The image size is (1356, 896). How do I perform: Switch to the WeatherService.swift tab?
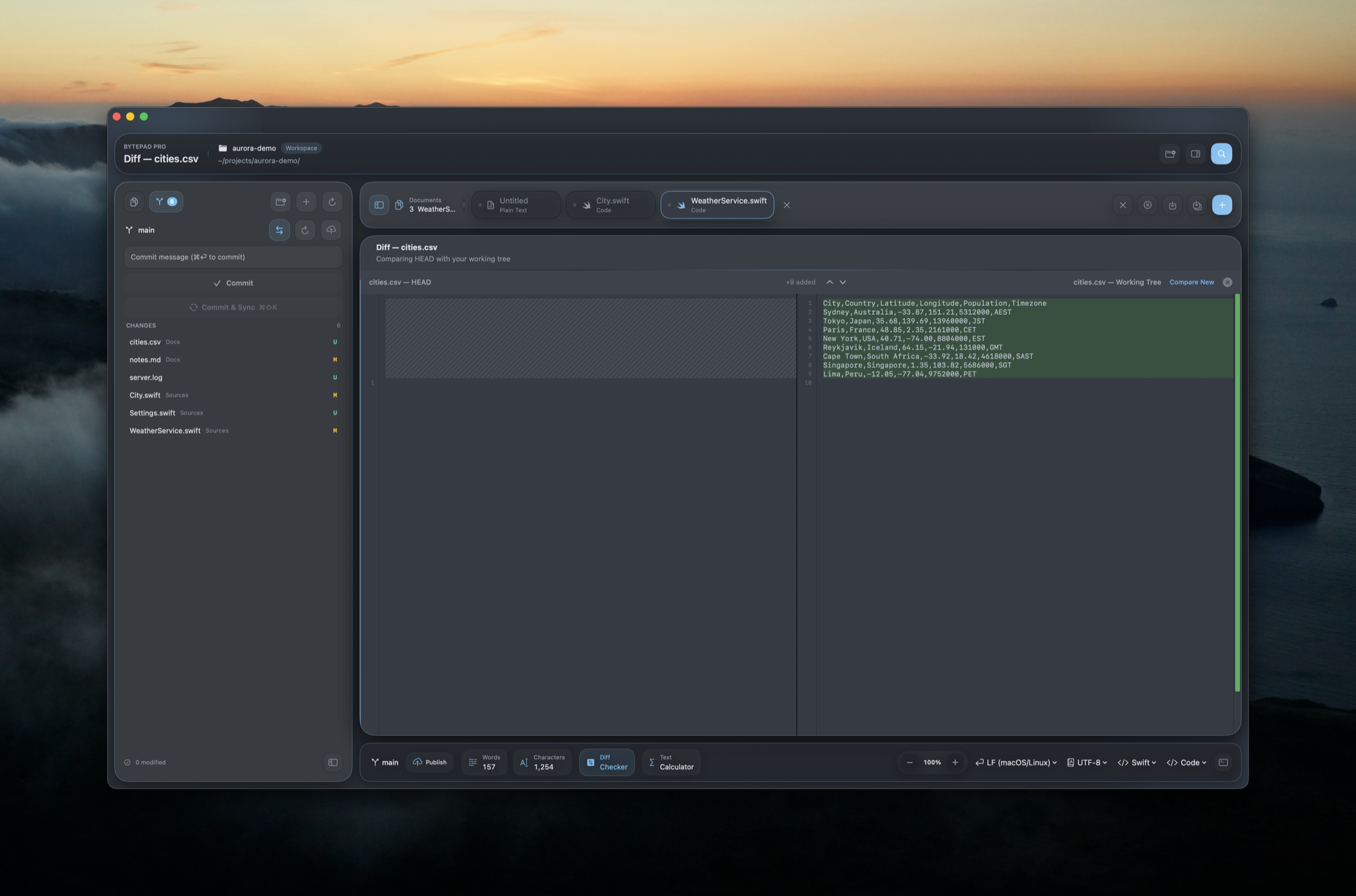pos(717,205)
